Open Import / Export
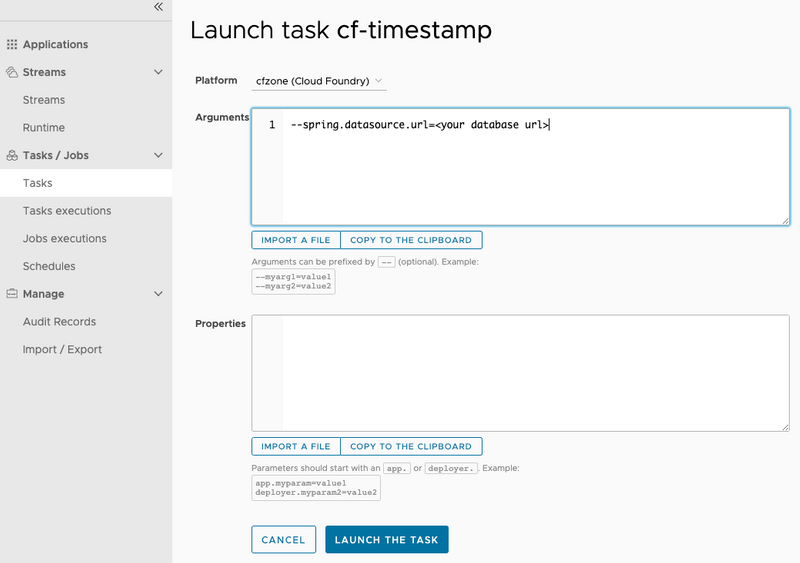800x563 pixels. 62,349
